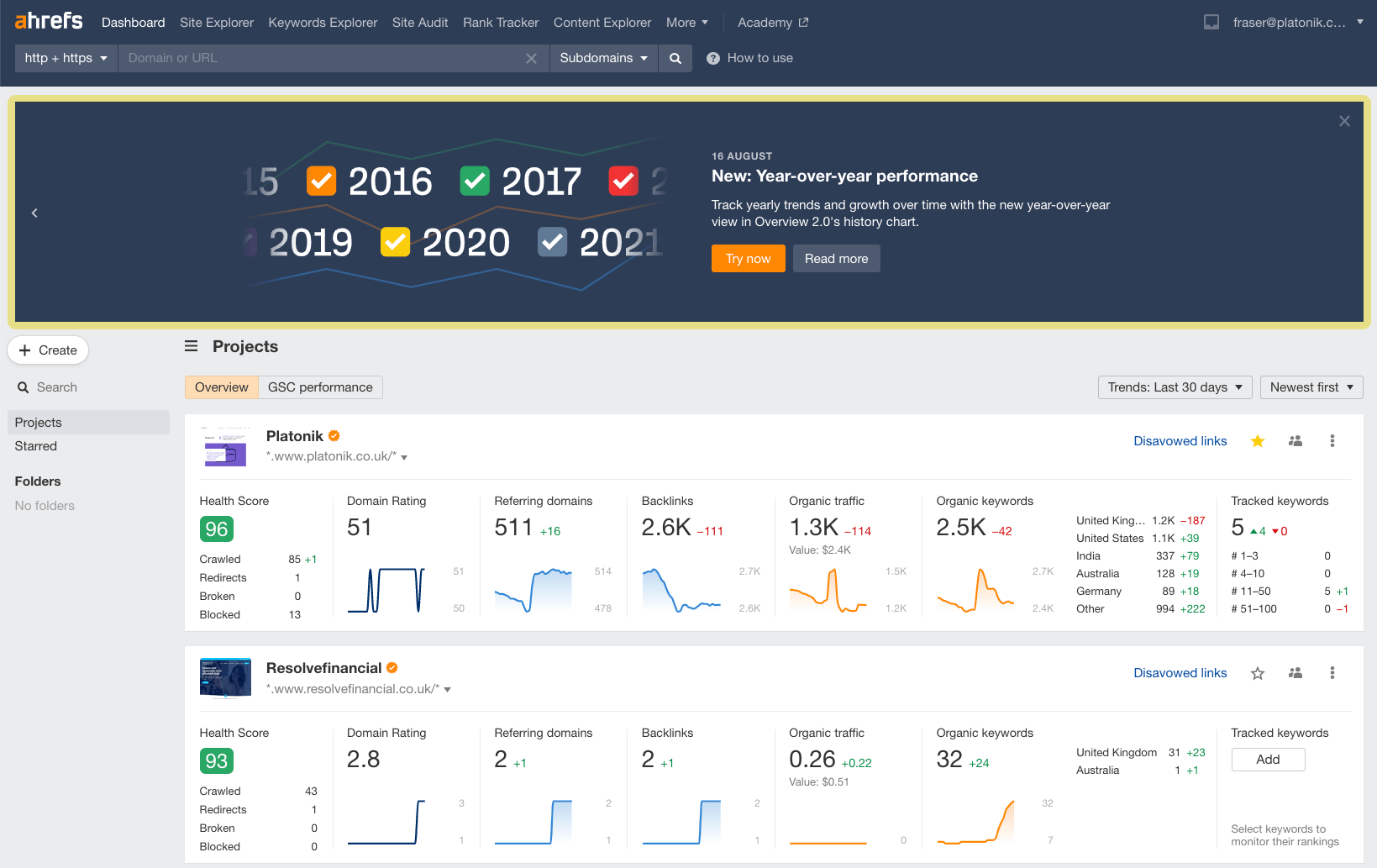Click the search icon in the left sidebar

[x=23, y=387]
